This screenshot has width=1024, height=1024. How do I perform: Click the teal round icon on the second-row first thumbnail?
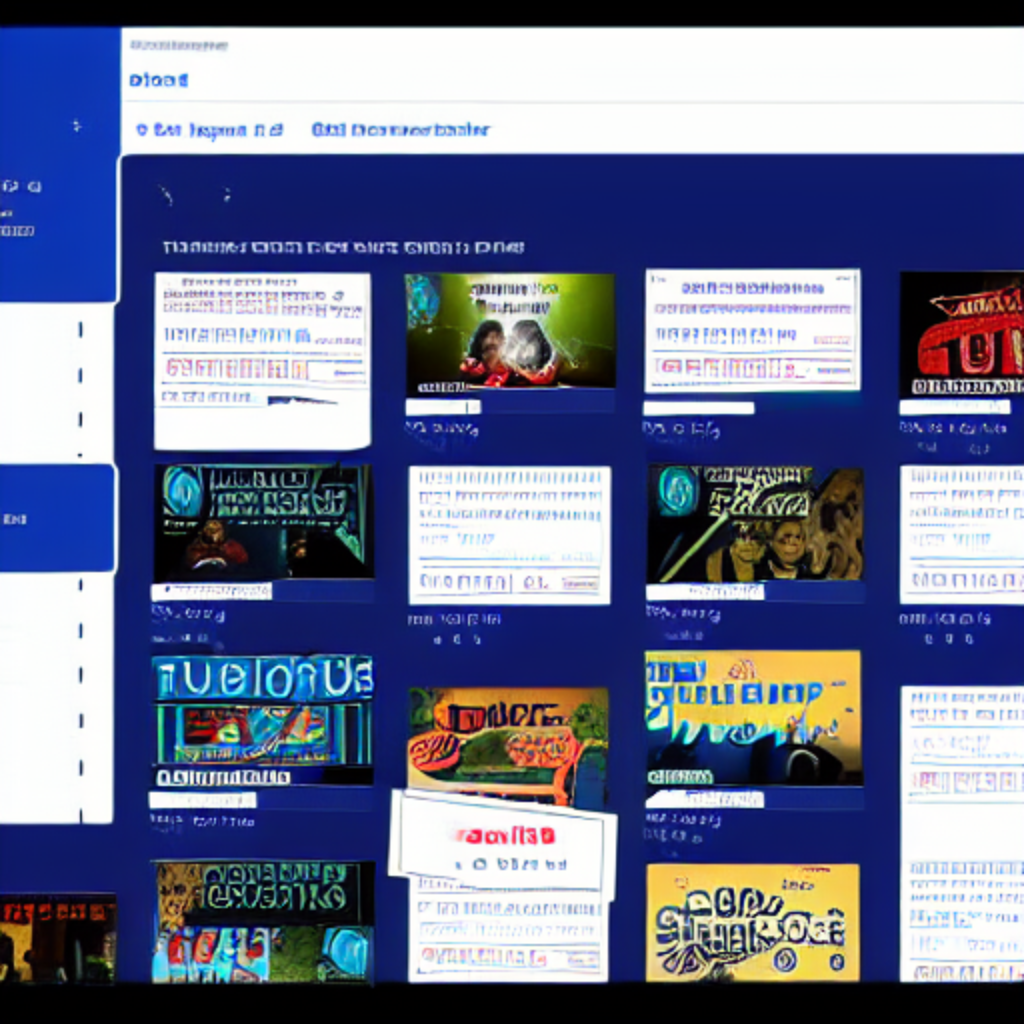[x=183, y=492]
